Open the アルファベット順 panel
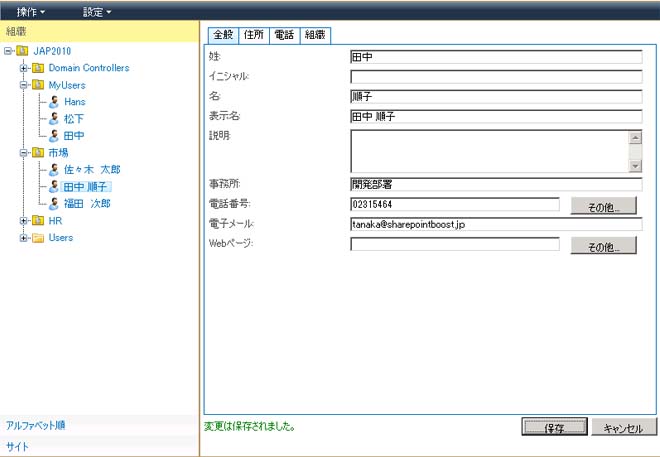This screenshot has width=660, height=457. [35, 425]
